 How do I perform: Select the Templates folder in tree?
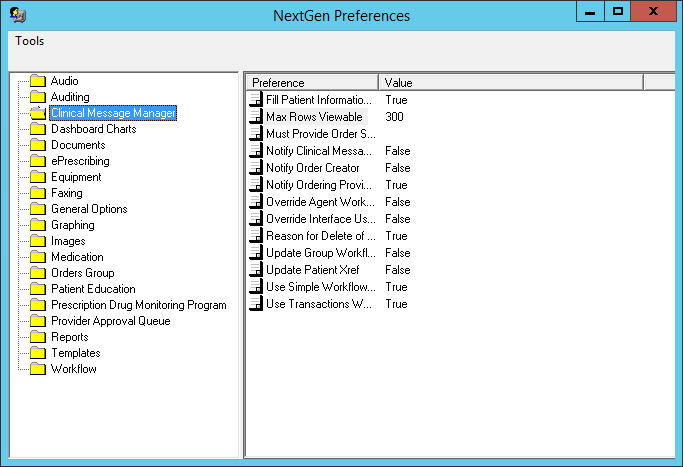click(76, 353)
